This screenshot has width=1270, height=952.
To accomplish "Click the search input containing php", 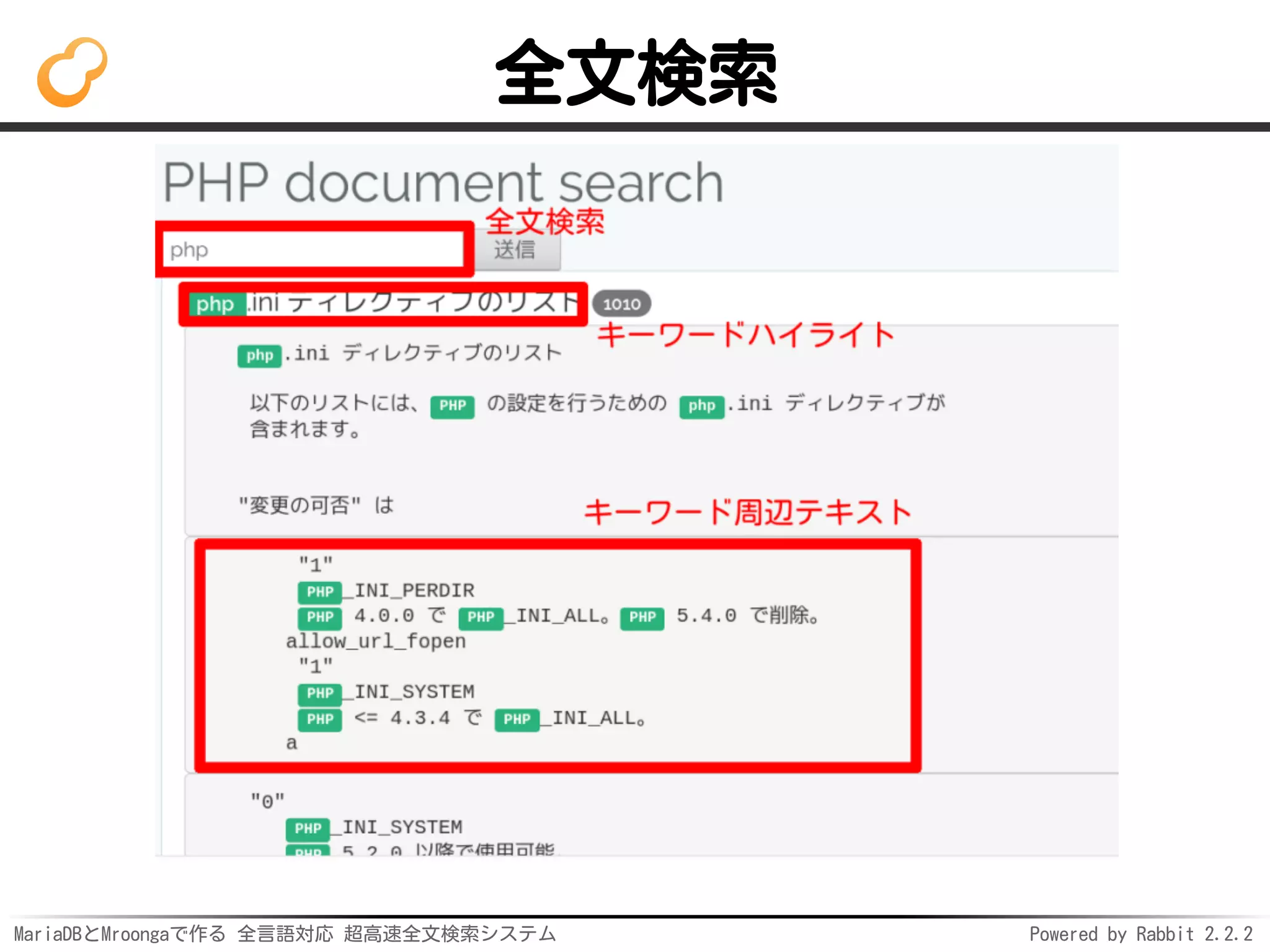I will click(314, 250).
